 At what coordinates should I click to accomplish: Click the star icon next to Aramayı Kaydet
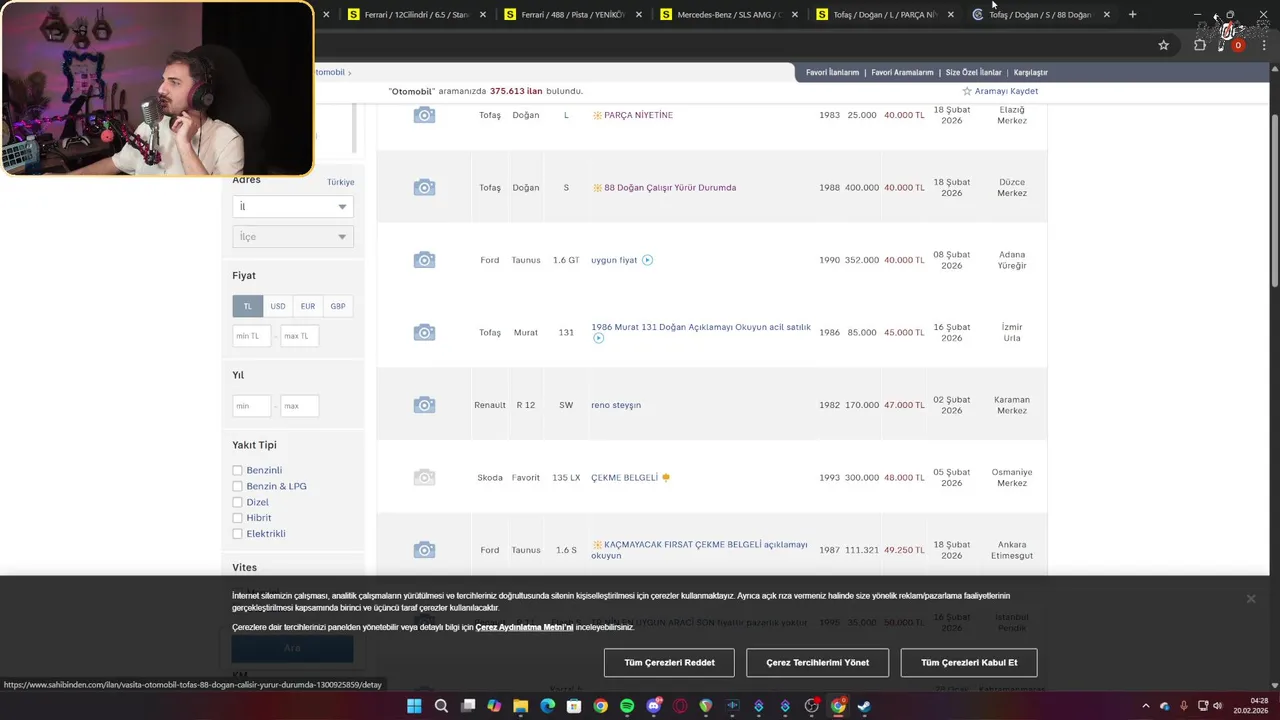pyautogui.click(x=967, y=91)
